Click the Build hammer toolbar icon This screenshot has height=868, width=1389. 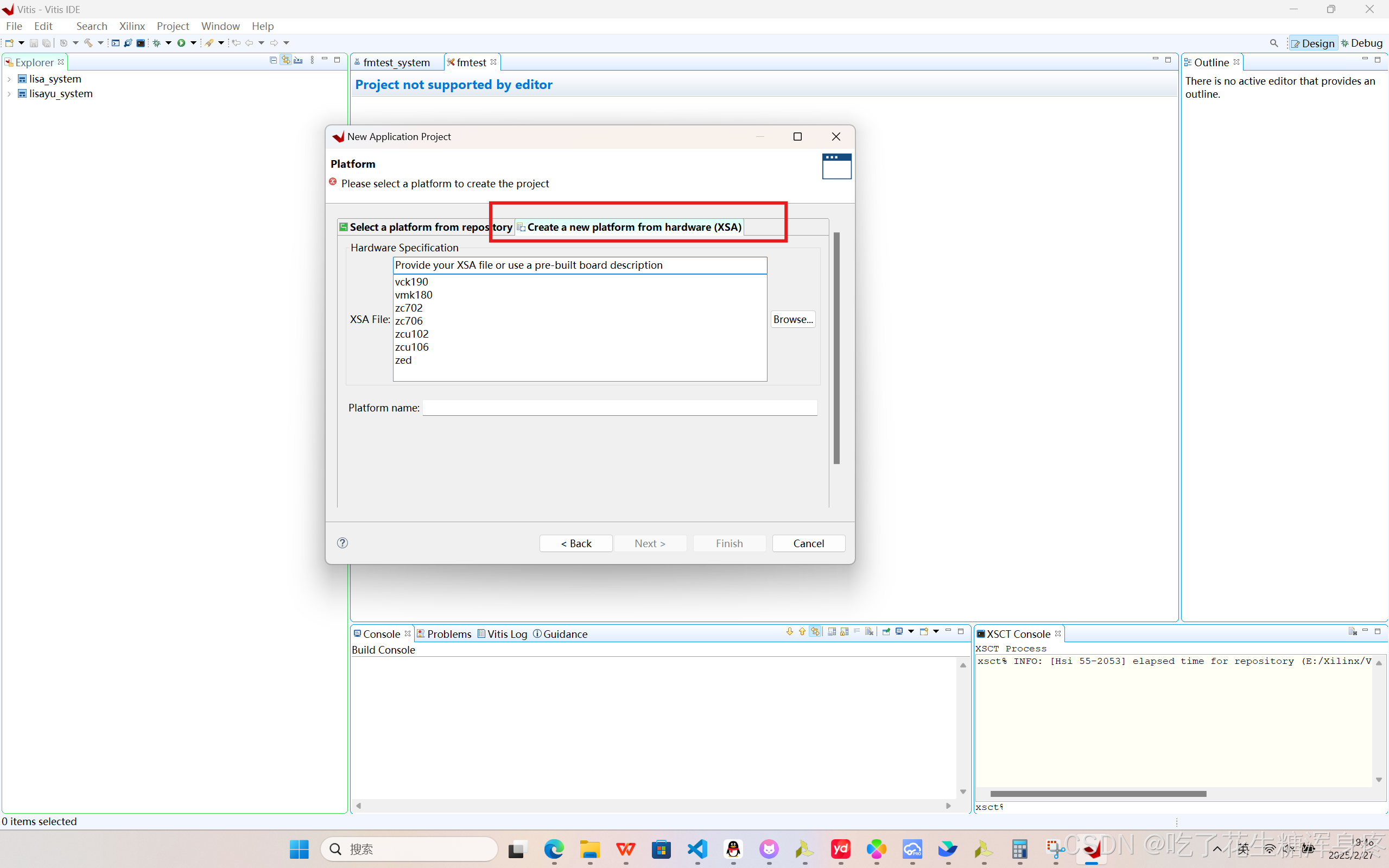(x=88, y=43)
